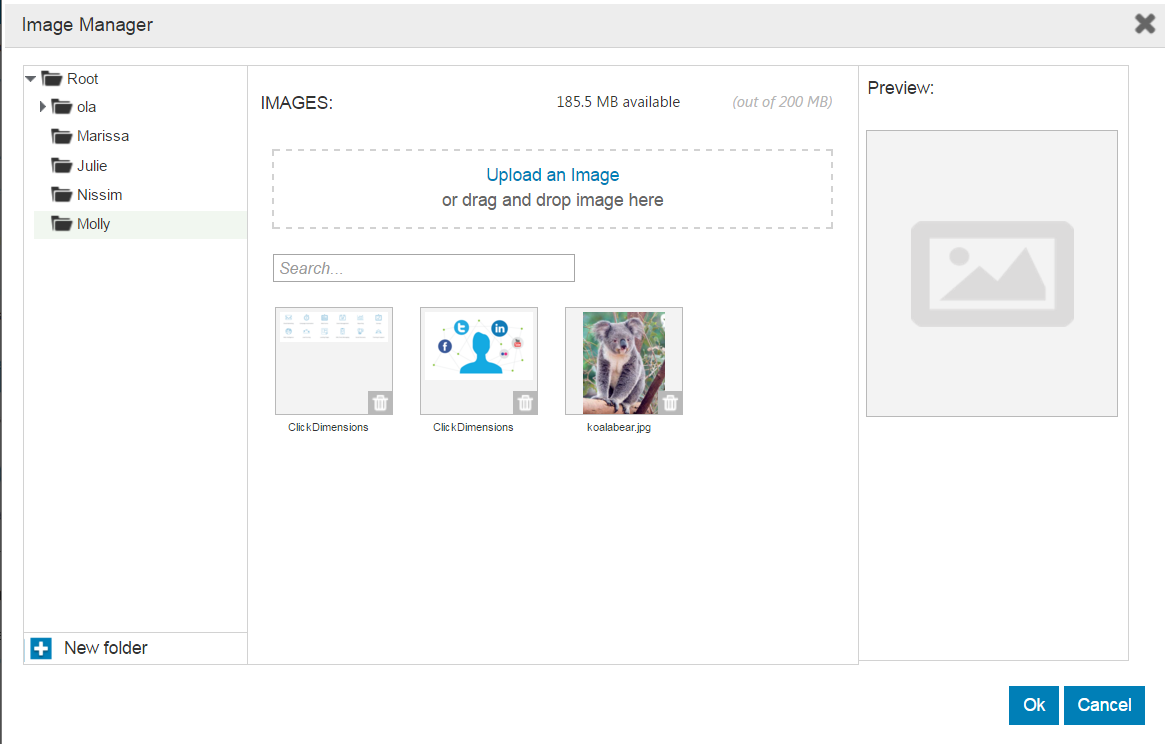Select the koala bear thumbnail
Screen dimensions: 1169x744
pyautogui.click(x=623, y=360)
